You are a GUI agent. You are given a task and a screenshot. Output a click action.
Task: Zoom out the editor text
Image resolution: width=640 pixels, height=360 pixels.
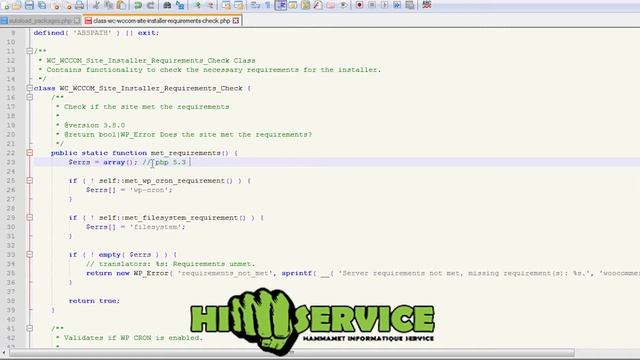(x=210, y=5)
